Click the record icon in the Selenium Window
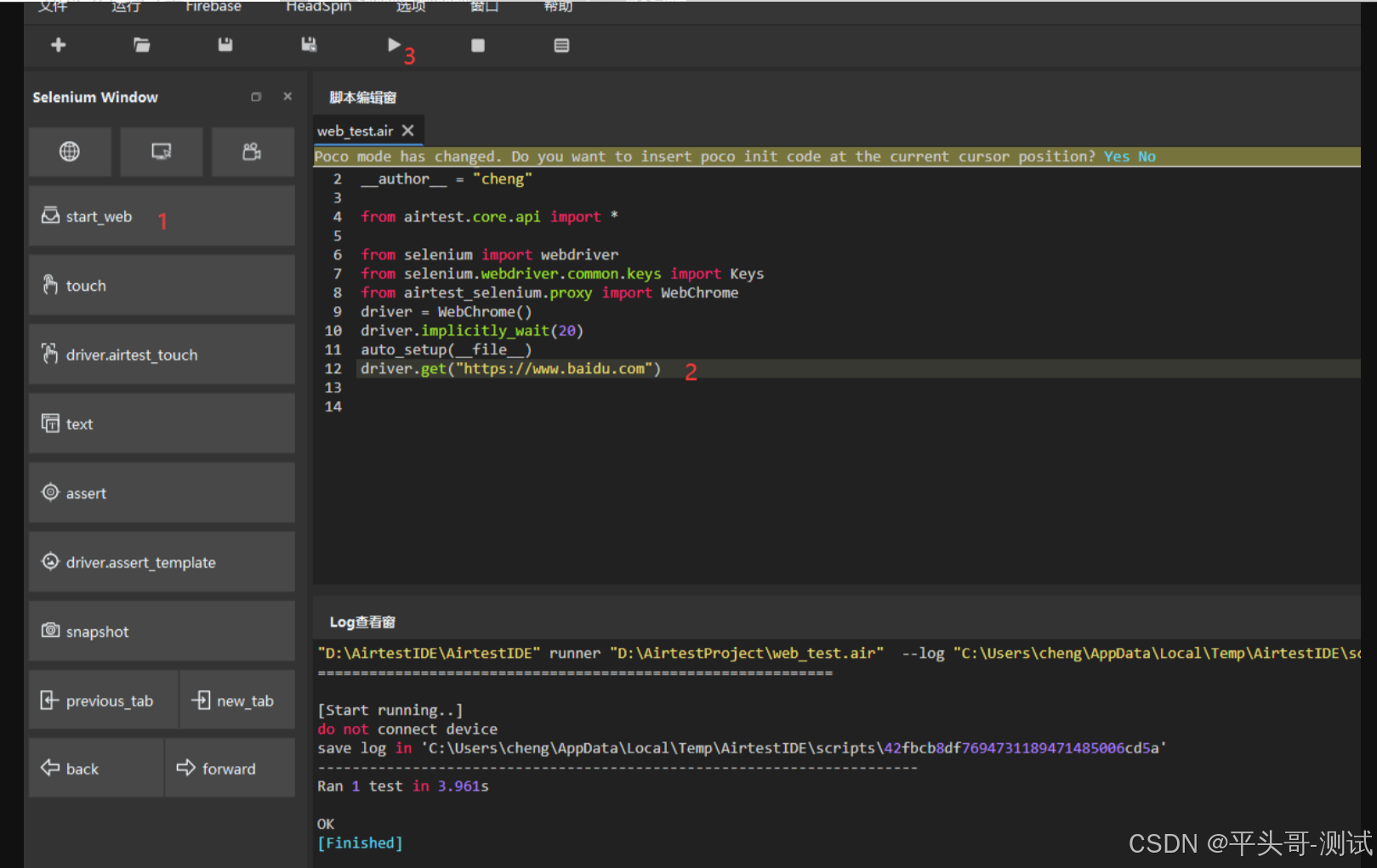Viewport: 1377px width, 868px height. point(253,151)
